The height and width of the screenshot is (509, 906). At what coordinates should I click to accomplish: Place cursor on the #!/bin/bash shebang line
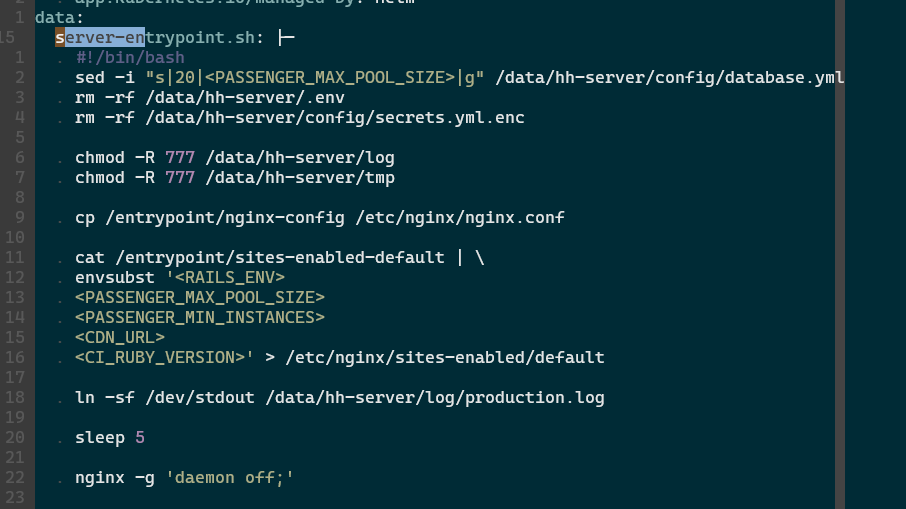pos(130,58)
